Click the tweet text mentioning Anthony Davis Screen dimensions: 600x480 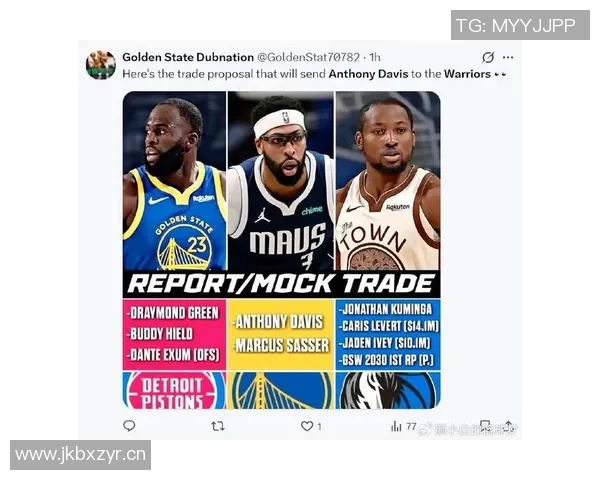coord(314,74)
